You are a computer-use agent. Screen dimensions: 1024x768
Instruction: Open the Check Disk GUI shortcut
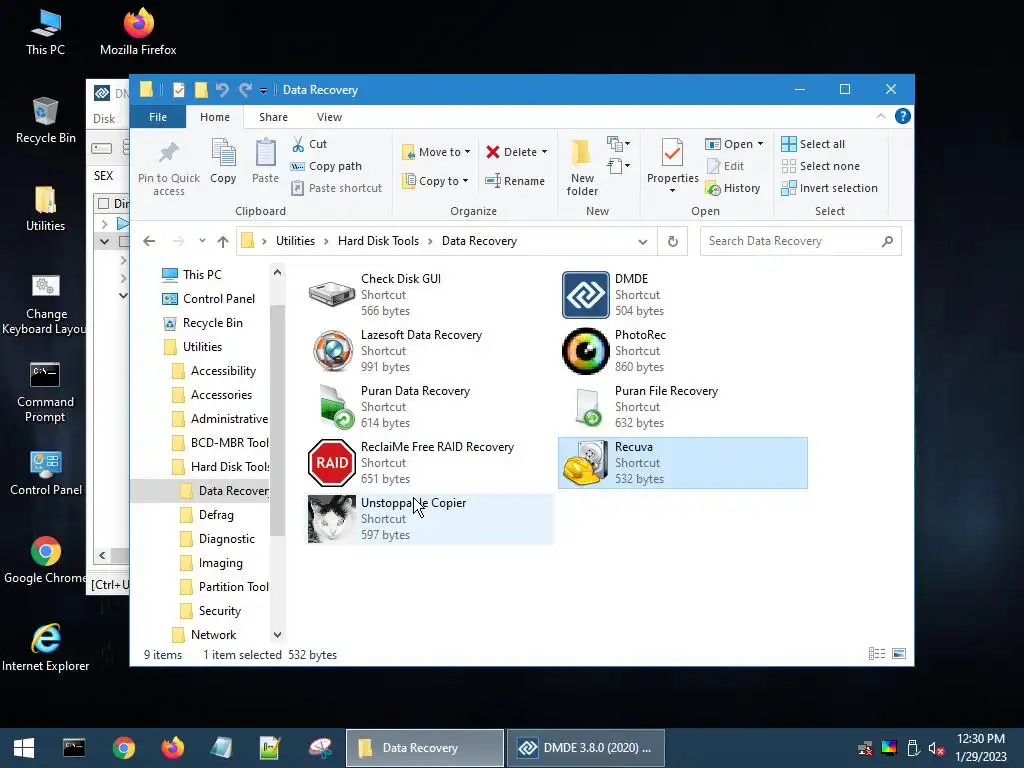tap(429, 295)
